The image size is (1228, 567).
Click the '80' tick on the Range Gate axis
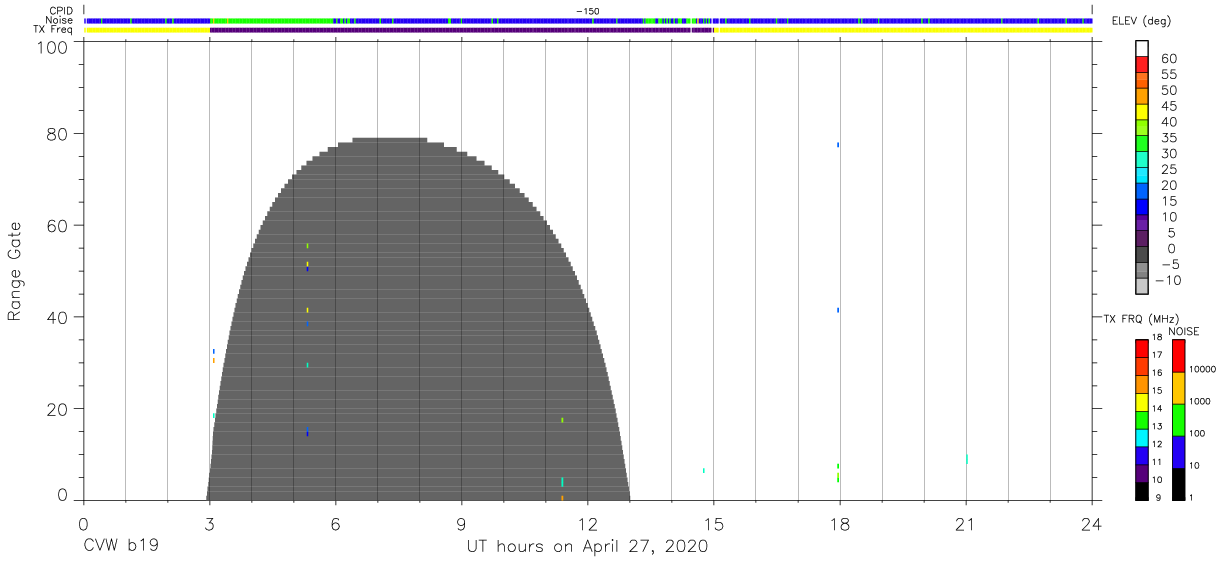[58, 134]
